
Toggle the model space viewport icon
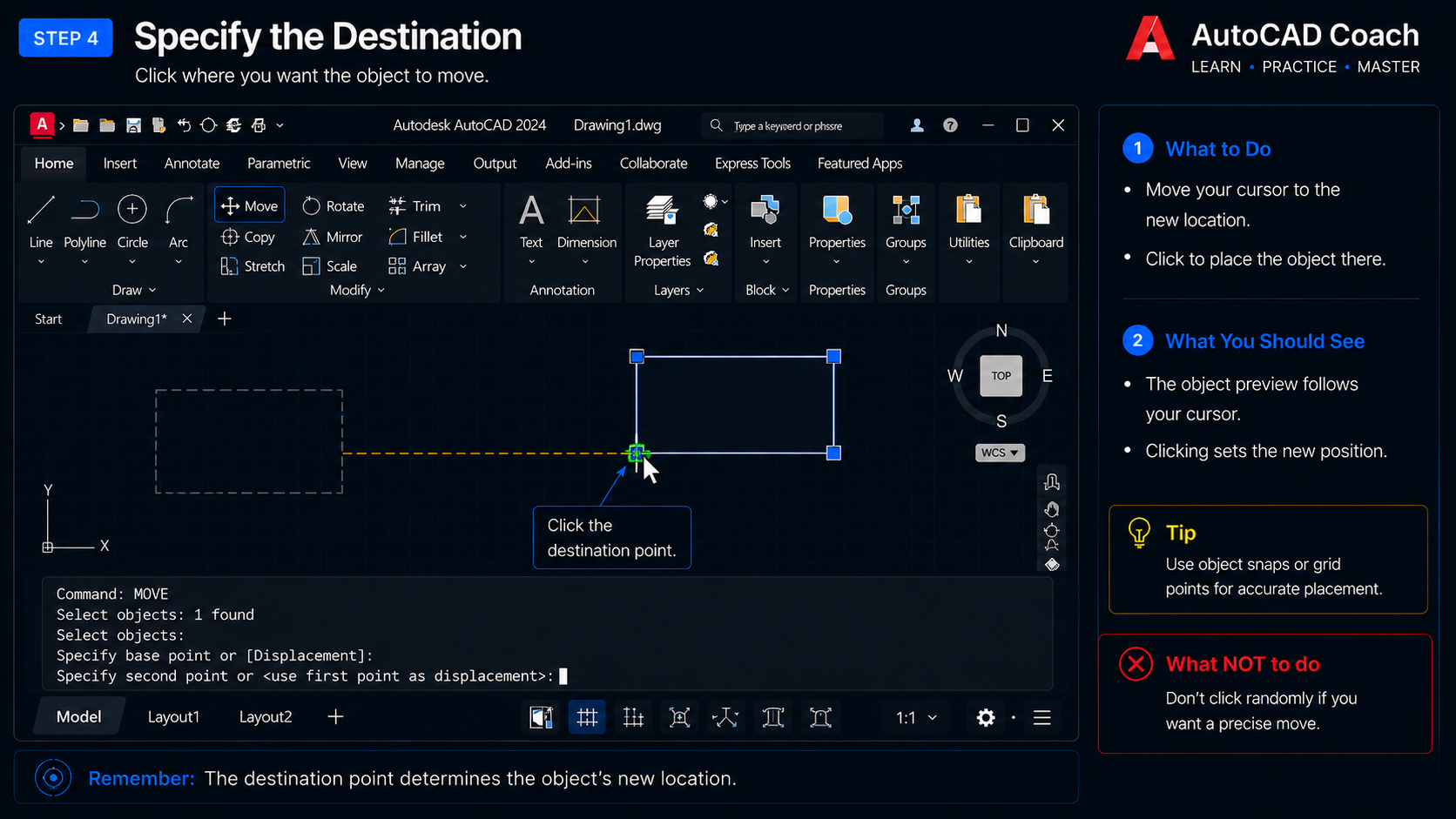pos(542,717)
